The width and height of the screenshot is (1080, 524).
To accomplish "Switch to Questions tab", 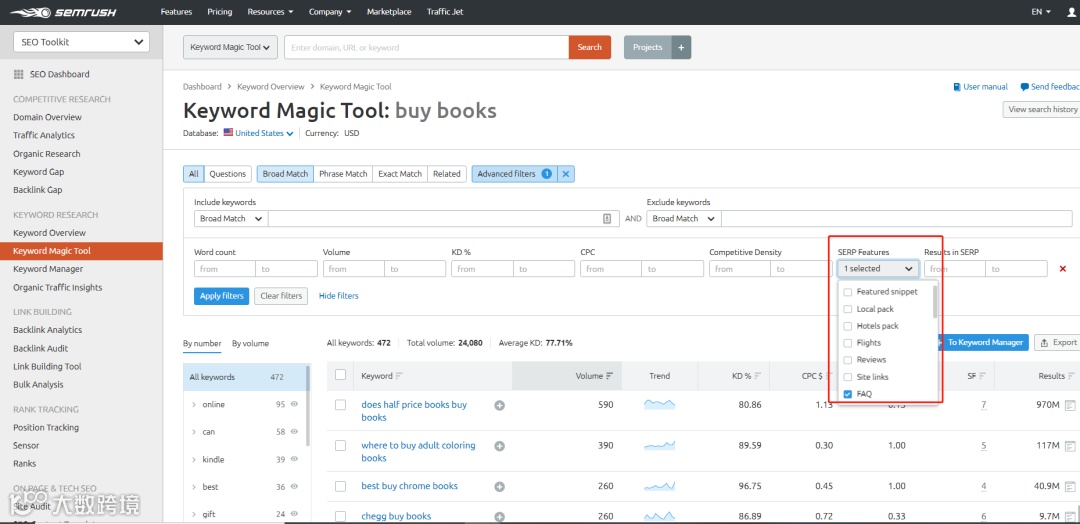I will [227, 174].
